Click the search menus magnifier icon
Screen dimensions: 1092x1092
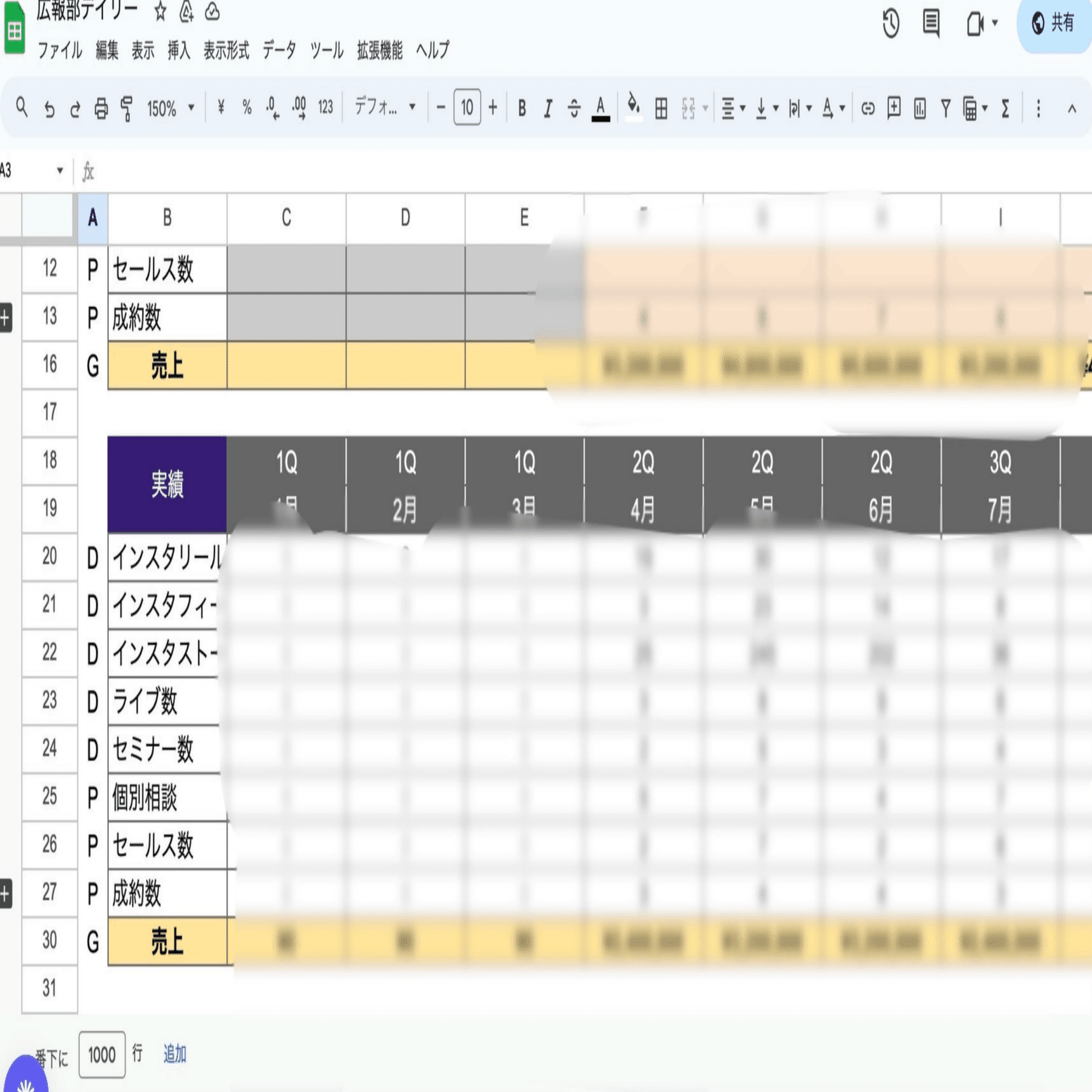pos(22,108)
